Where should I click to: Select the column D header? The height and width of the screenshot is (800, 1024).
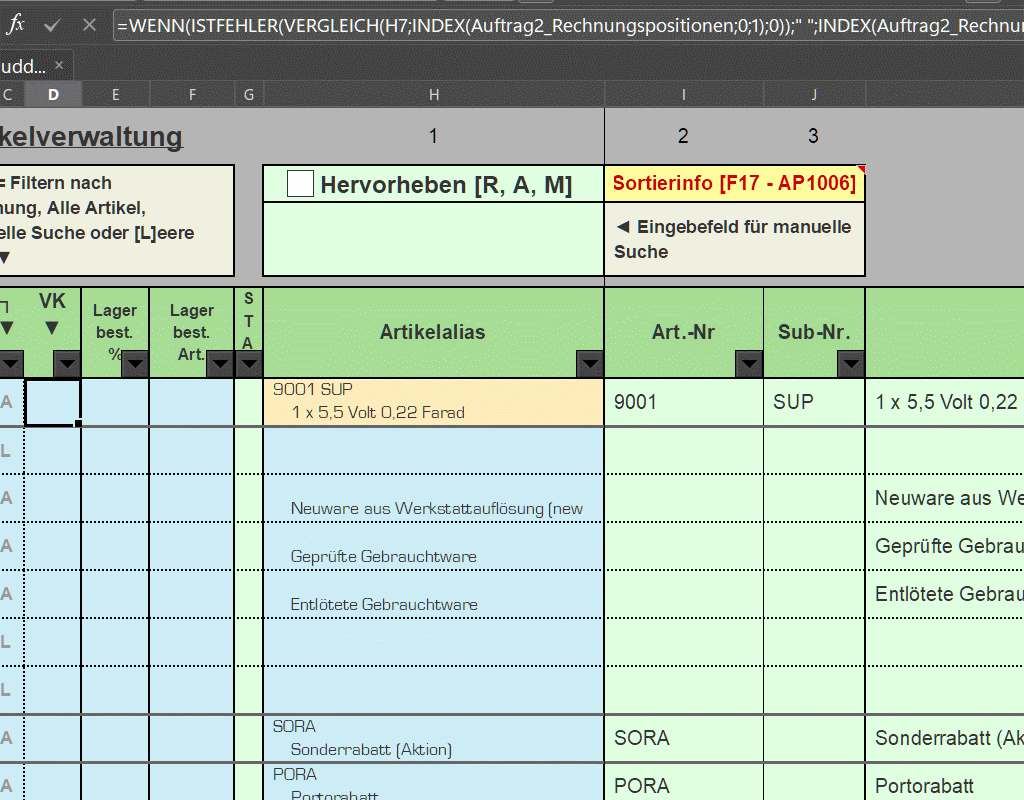tap(53, 94)
